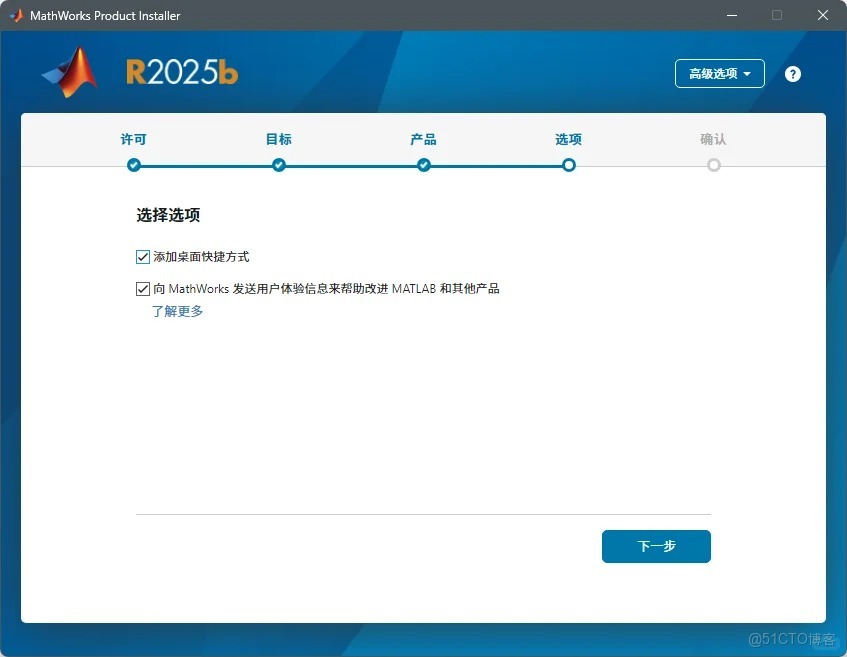The image size is (847, 657).
Task: Click the 确认 step gray circle
Action: tap(713, 165)
